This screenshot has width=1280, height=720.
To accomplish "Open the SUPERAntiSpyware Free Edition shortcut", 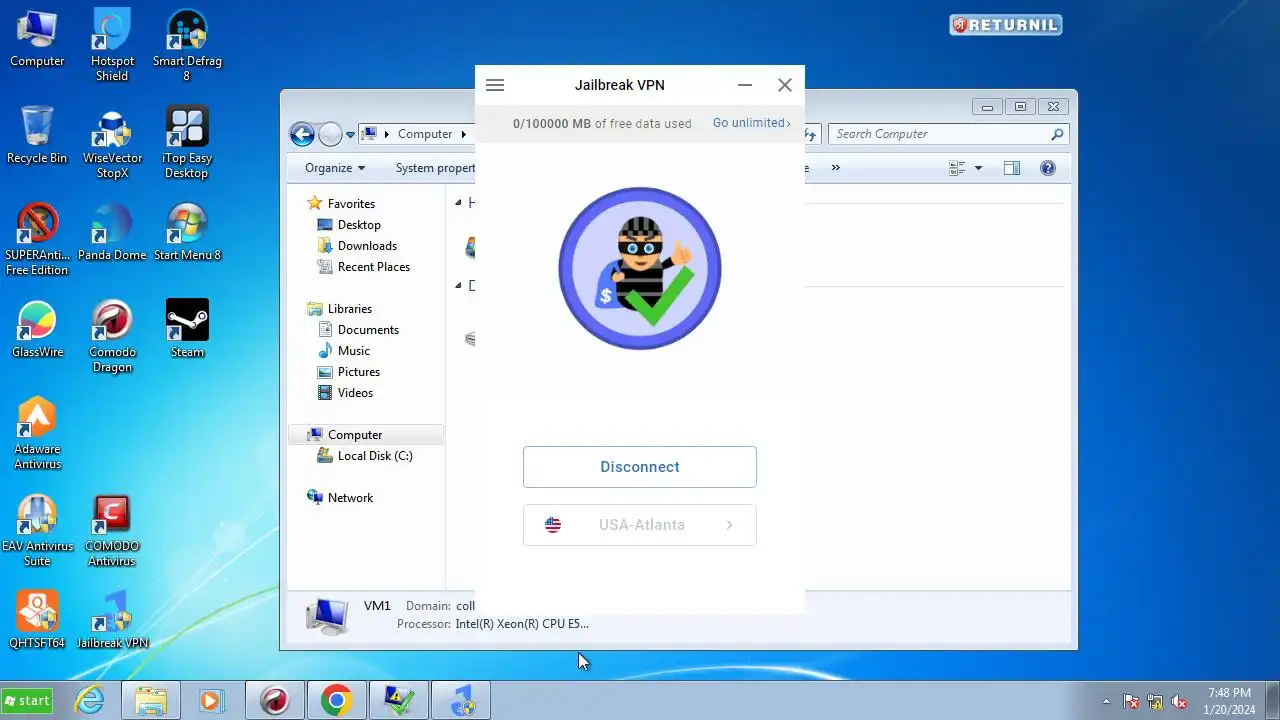I will [37, 240].
